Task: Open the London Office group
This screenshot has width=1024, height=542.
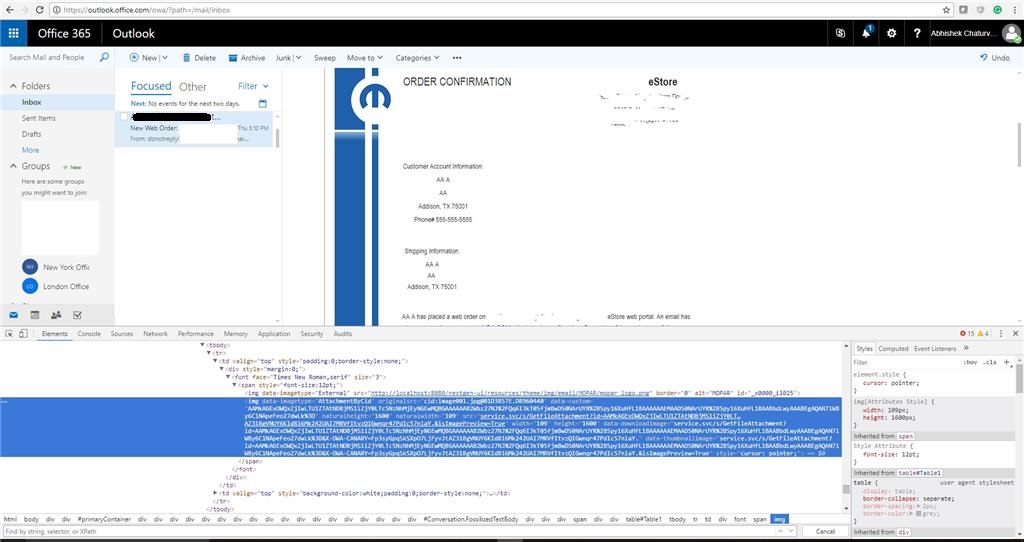Action: click(56, 286)
